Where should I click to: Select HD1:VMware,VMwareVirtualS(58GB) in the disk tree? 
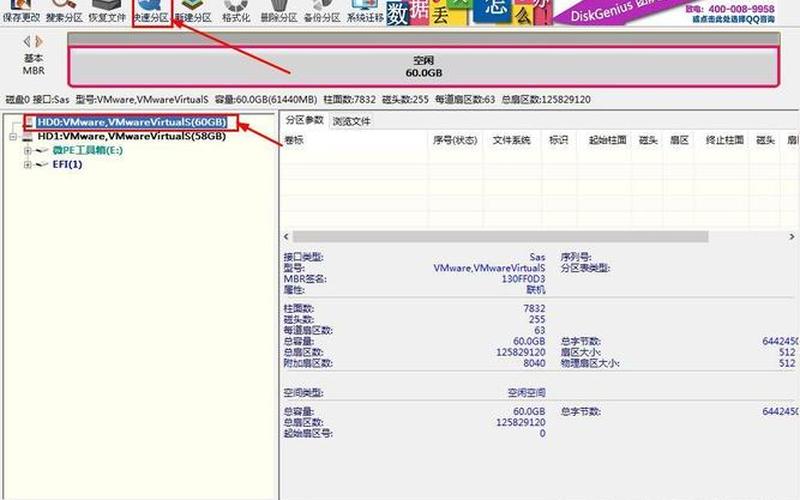point(132,136)
